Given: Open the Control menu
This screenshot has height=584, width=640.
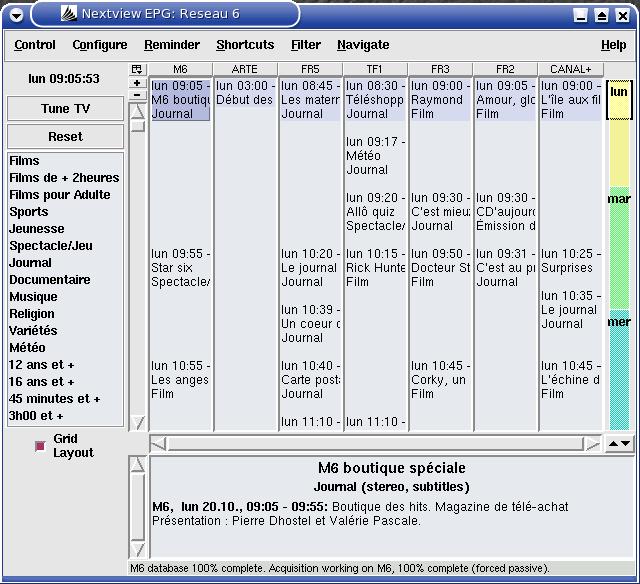Looking at the screenshot, I should (35, 45).
